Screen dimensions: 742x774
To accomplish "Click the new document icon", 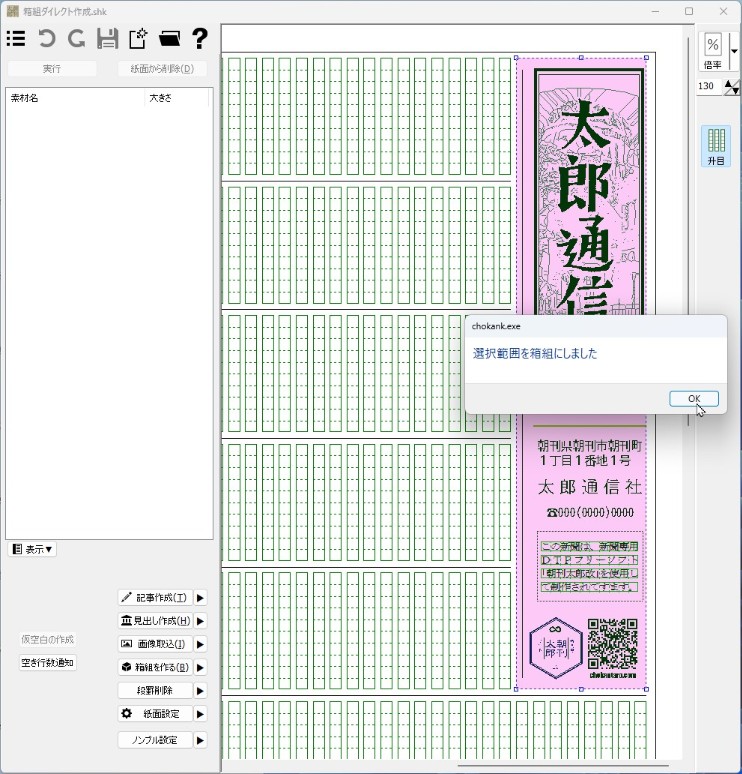I will pyautogui.click(x=138, y=39).
